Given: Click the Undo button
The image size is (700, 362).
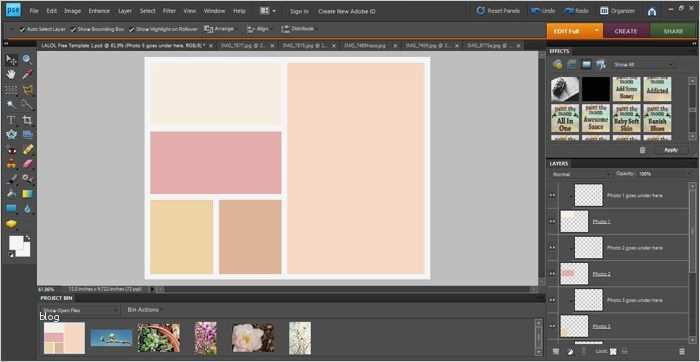Looking at the screenshot, I should click(543, 11).
